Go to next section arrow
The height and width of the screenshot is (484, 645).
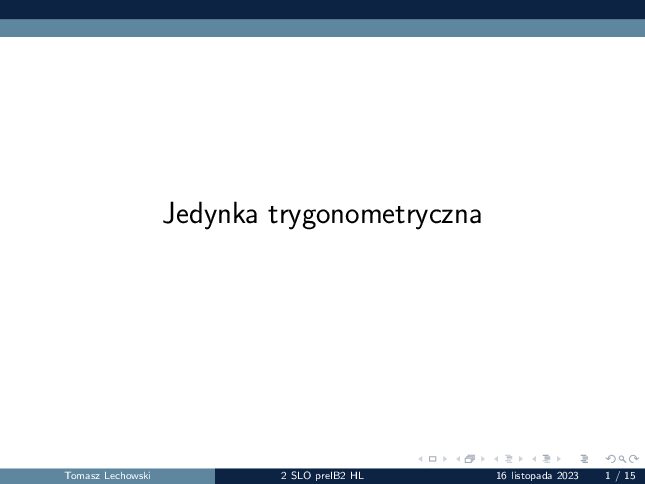(558, 459)
